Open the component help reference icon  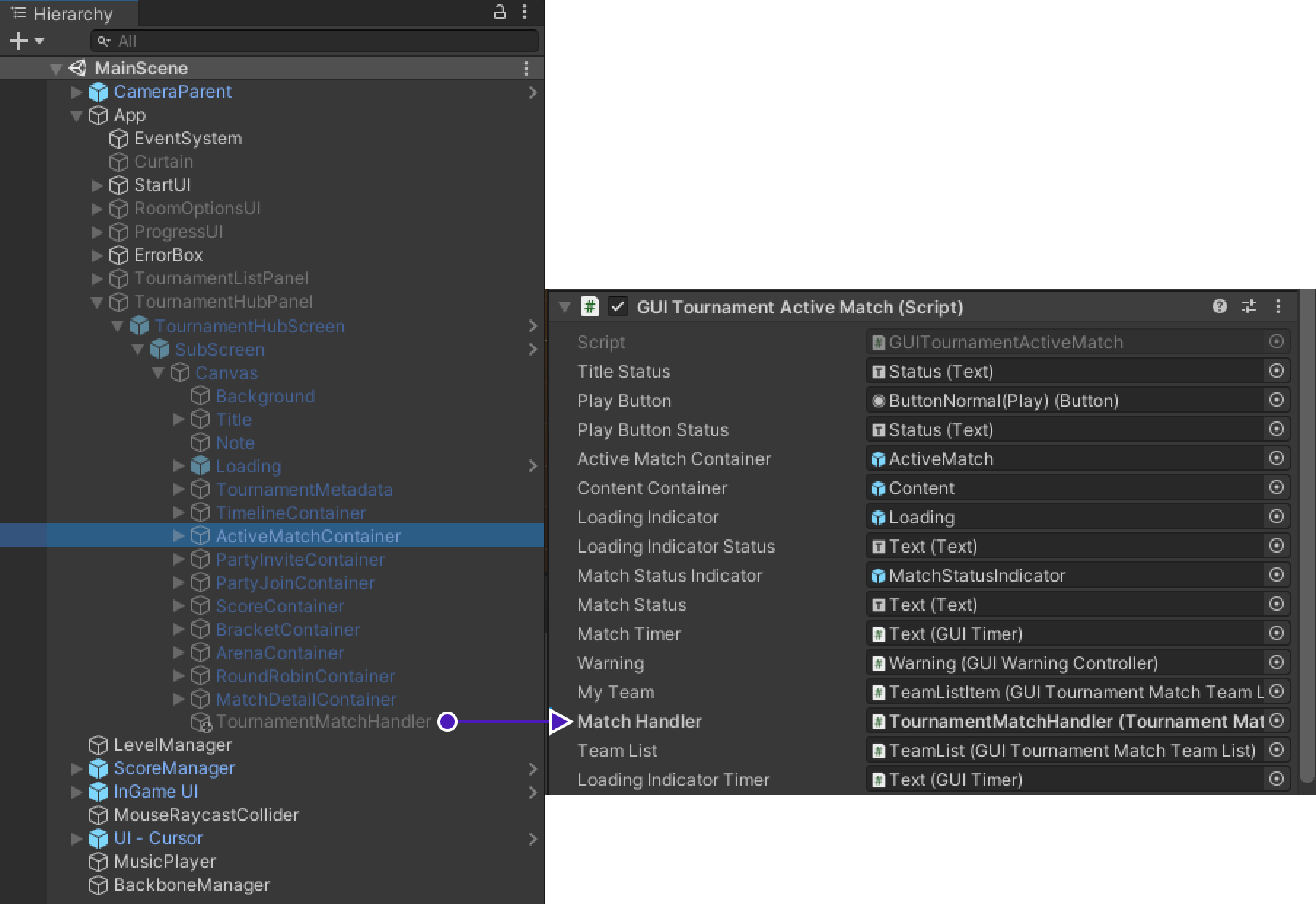click(x=1219, y=307)
